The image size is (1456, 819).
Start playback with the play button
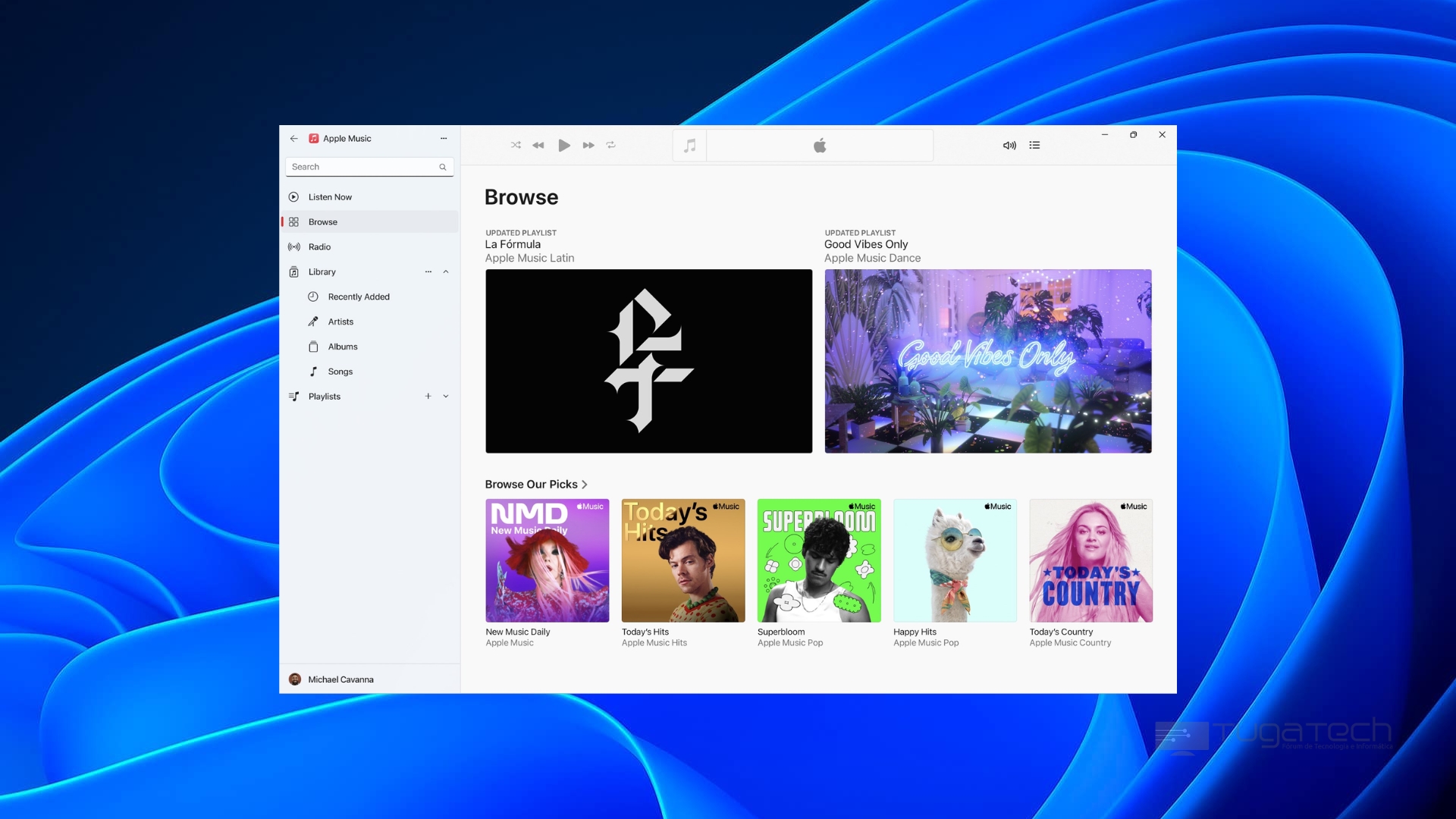(564, 145)
